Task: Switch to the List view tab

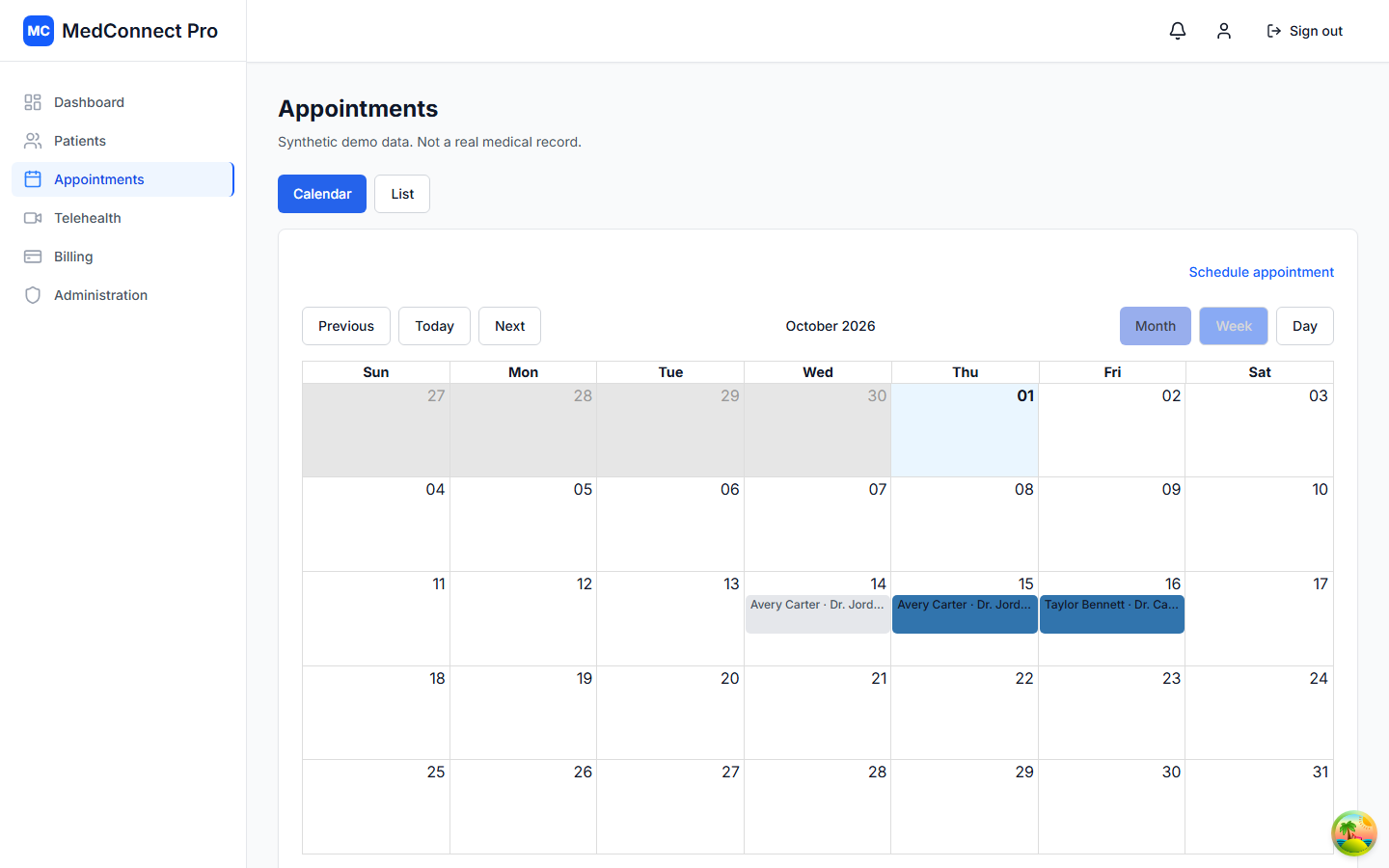Action: click(402, 194)
